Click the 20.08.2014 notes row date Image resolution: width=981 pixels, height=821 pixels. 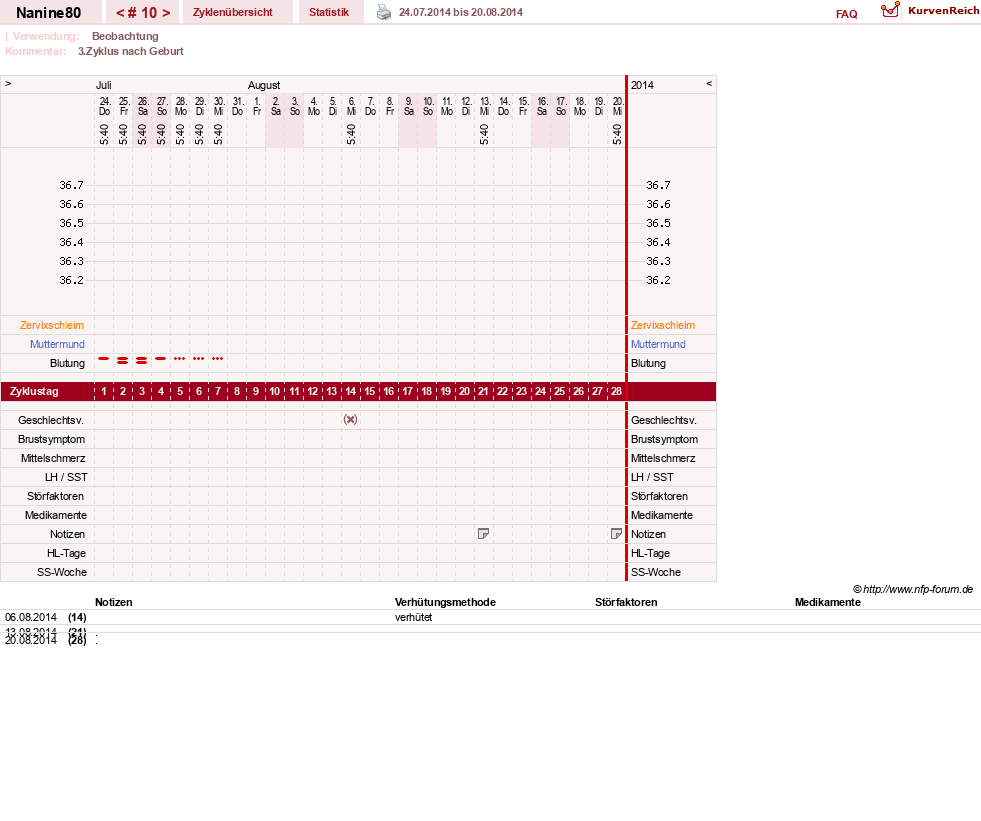(31, 640)
